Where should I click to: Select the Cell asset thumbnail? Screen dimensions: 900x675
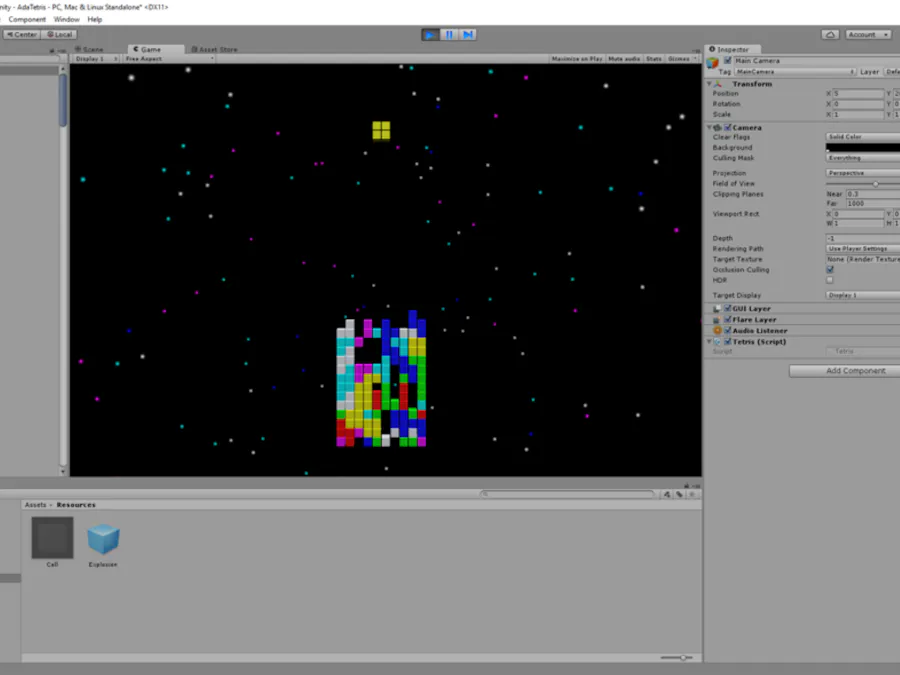[x=52, y=538]
